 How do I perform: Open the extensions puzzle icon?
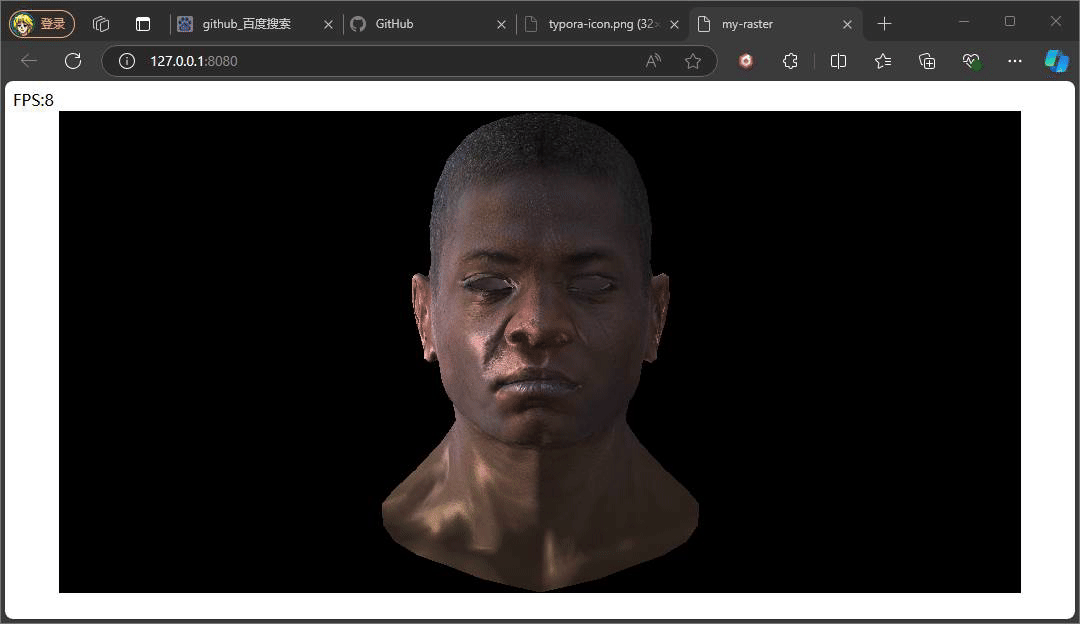[790, 61]
